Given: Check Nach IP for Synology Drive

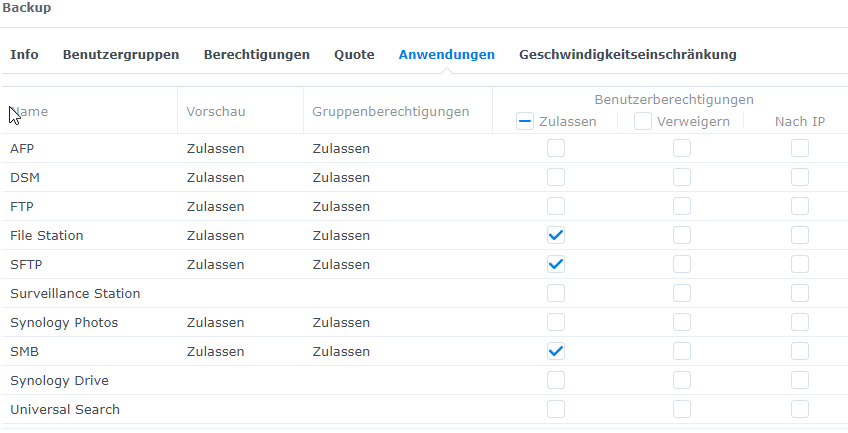Looking at the screenshot, I should click(800, 380).
